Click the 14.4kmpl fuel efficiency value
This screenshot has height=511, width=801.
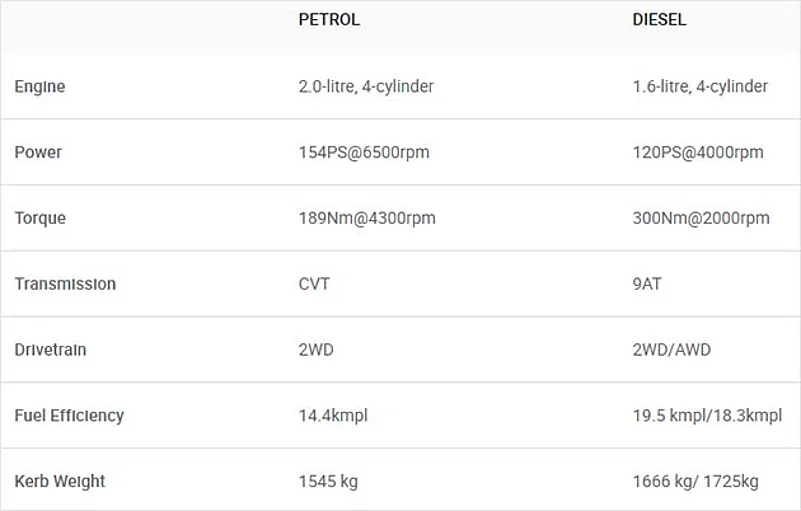click(x=333, y=416)
